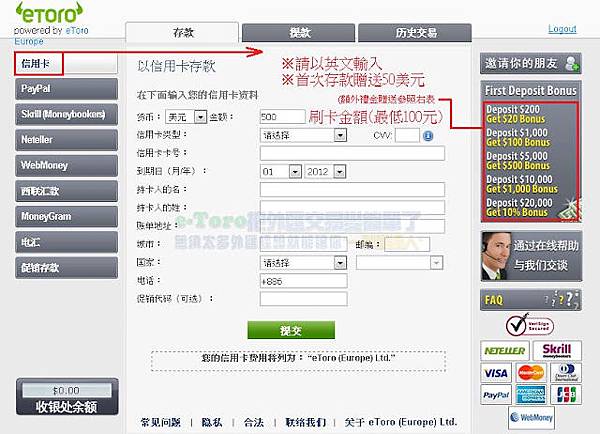Click the cashier balance $0.00 display
Viewport: 600px width, 434px height.
coord(67,391)
